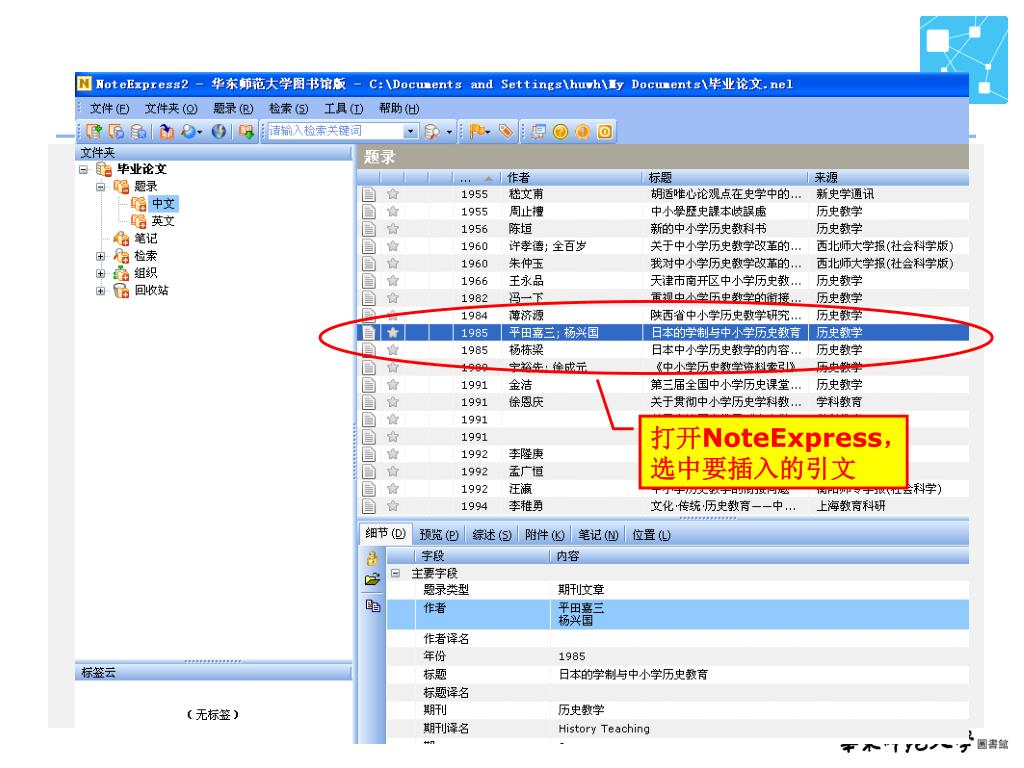Toggle the star on 杨栋梁 1985 row
This screenshot has width=1024, height=768.
click(x=392, y=350)
